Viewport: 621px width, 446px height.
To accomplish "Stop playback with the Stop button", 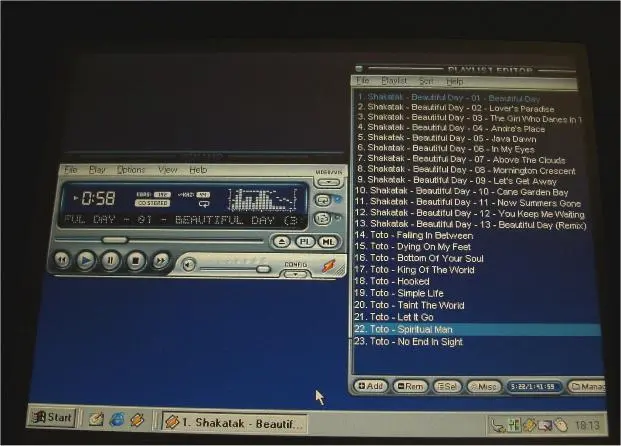I will tap(135, 261).
